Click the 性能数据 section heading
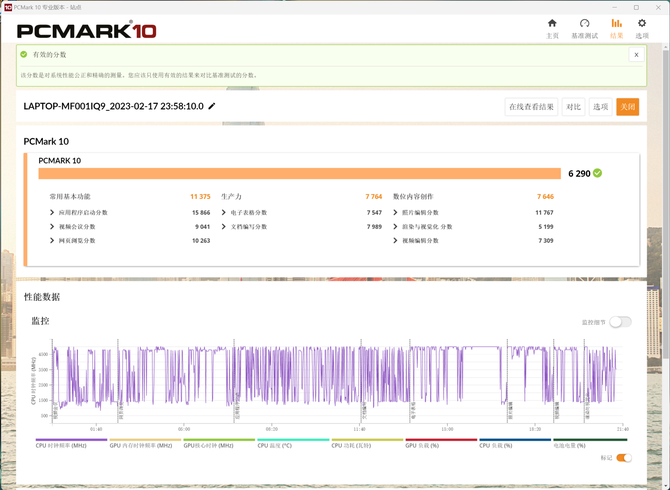 (x=42, y=297)
